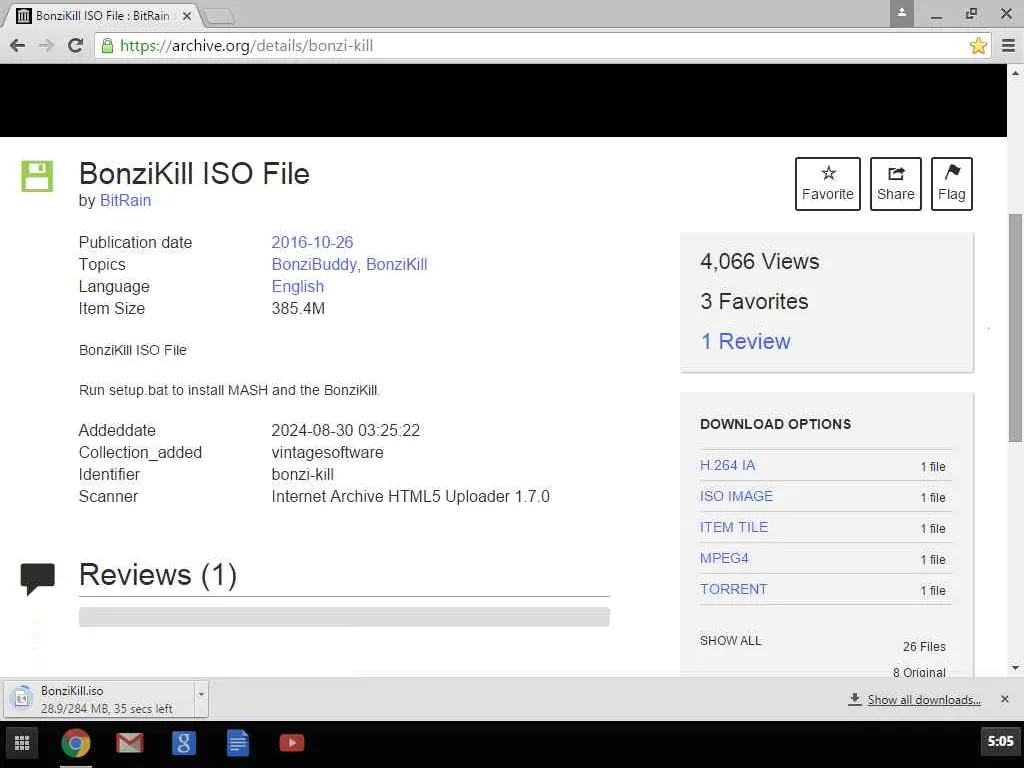The height and width of the screenshot is (768, 1024).
Task: Click the Addeddate value 2024-08-30 03:25:22
Action: pos(345,430)
